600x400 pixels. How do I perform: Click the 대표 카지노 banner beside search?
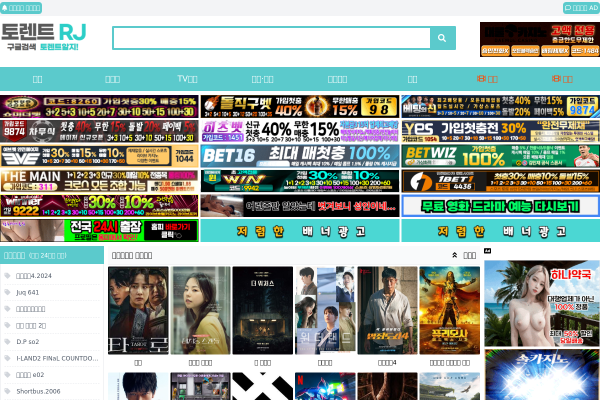540,39
